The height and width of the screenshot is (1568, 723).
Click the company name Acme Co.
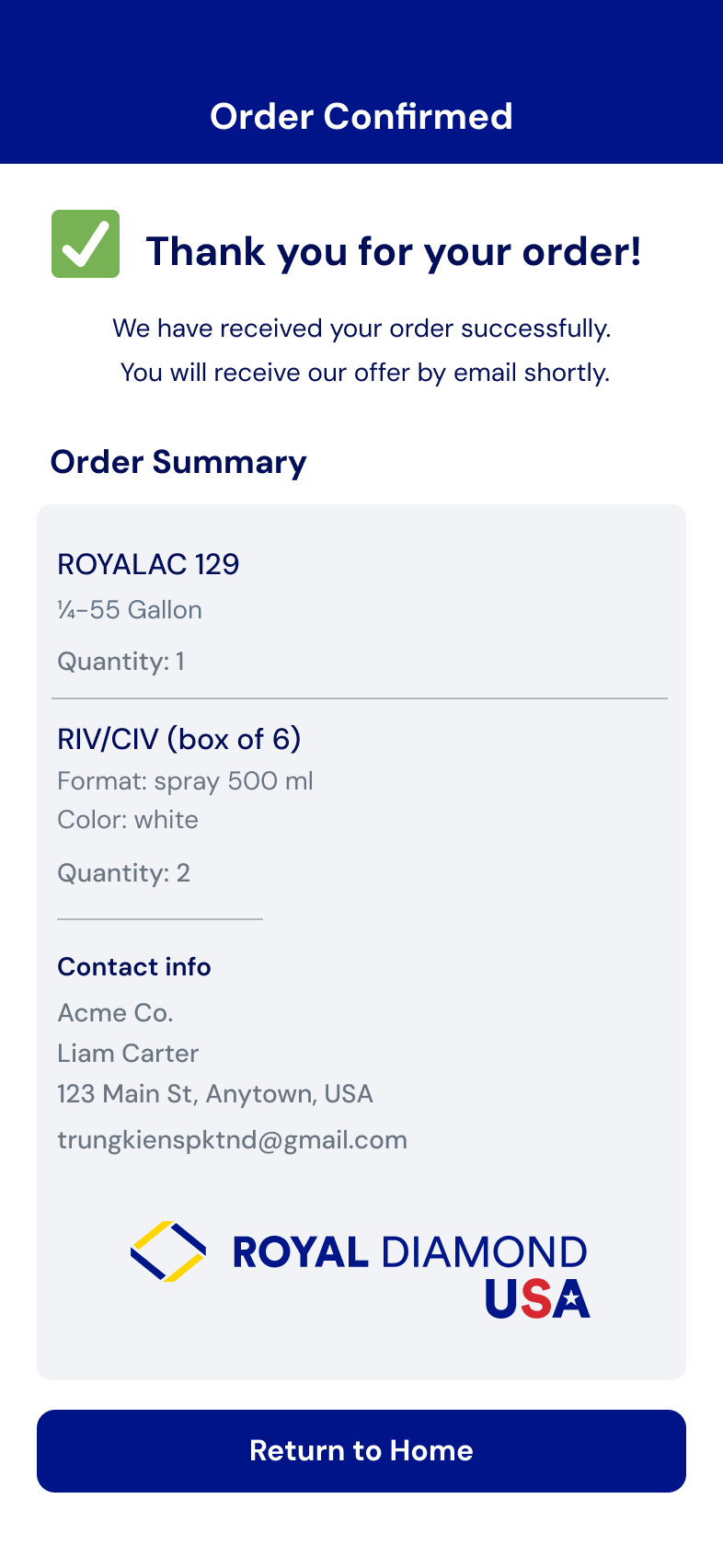click(115, 1013)
